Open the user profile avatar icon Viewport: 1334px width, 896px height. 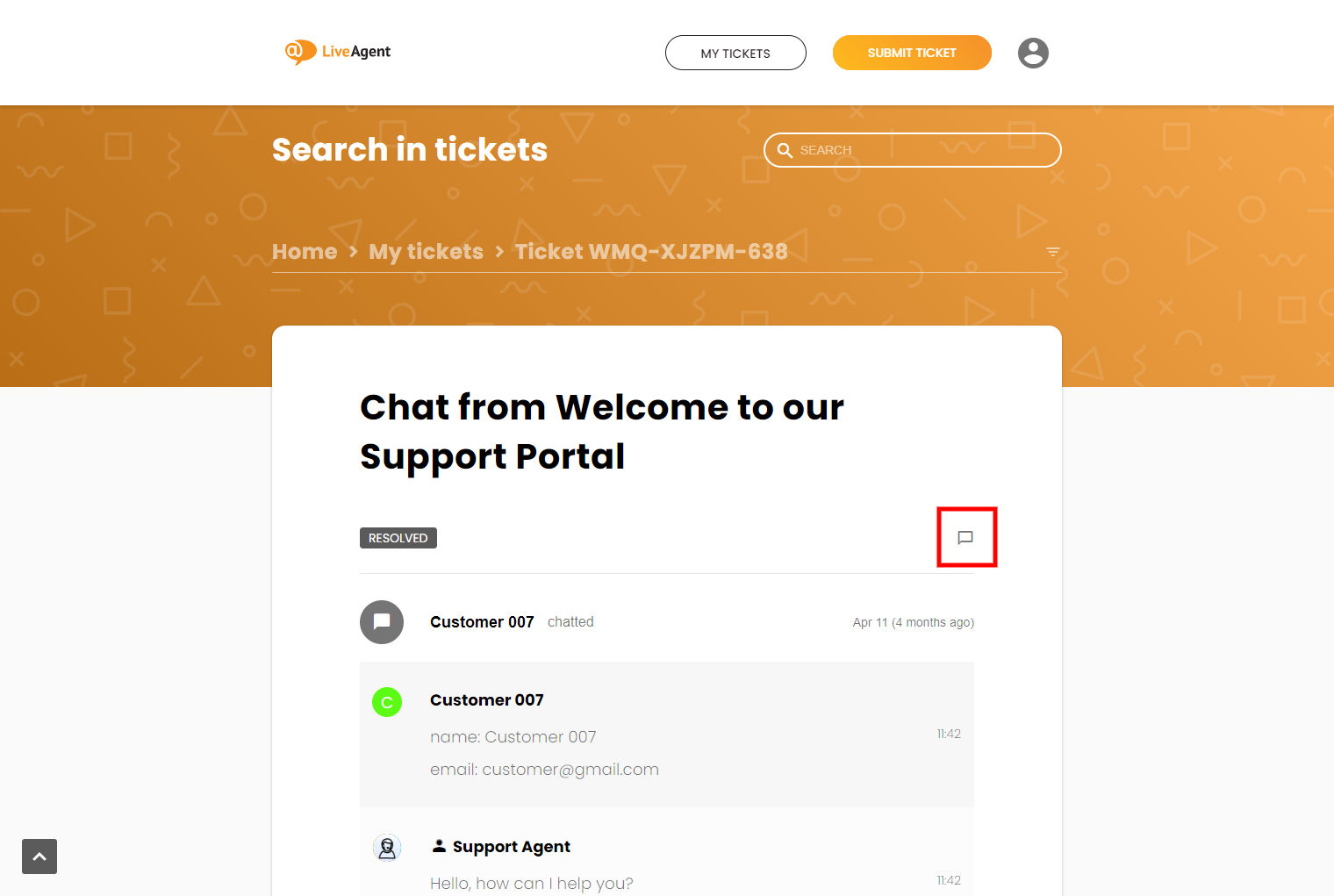click(1033, 53)
